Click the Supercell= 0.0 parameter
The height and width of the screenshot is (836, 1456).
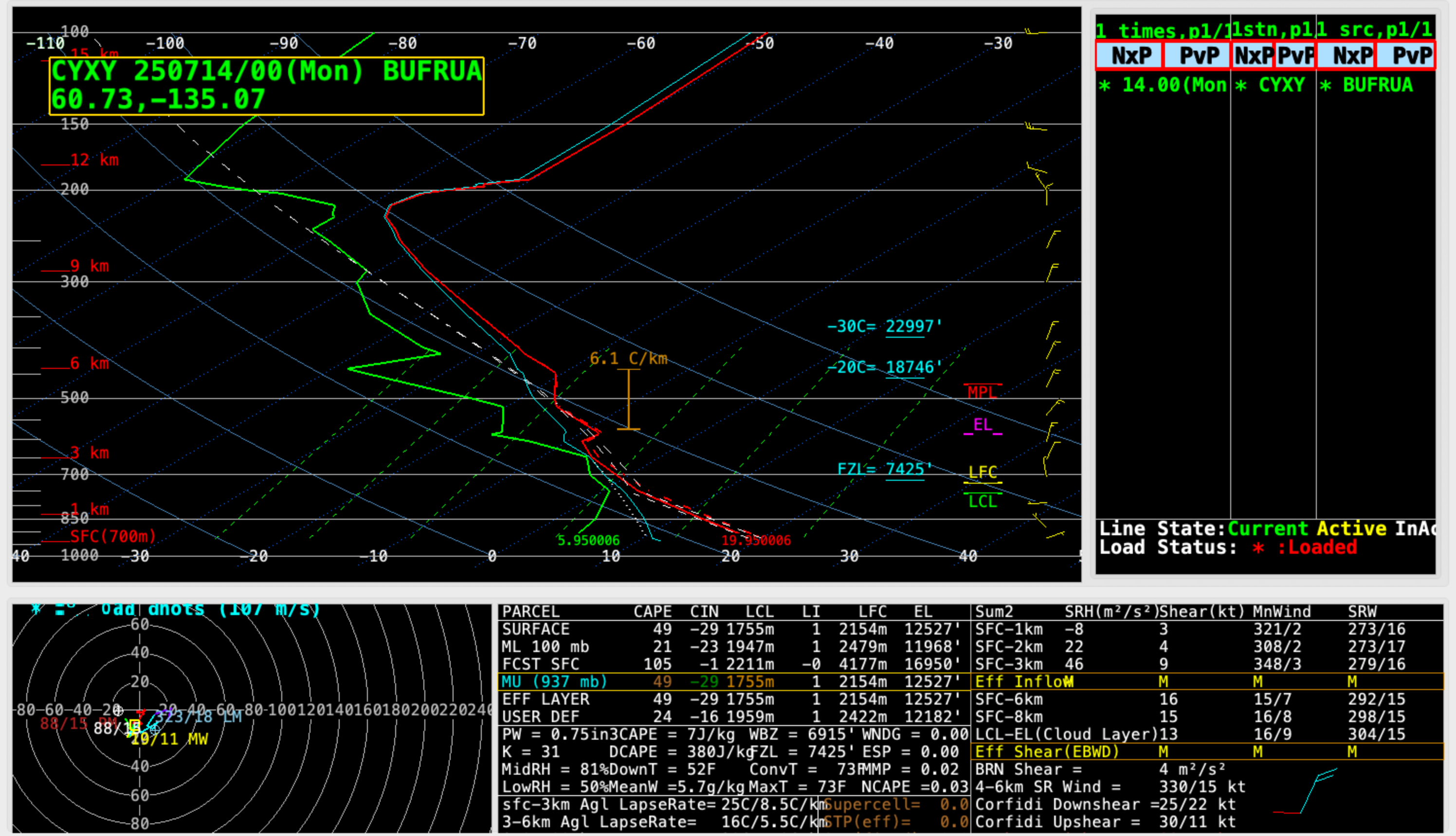pyautogui.click(x=897, y=805)
